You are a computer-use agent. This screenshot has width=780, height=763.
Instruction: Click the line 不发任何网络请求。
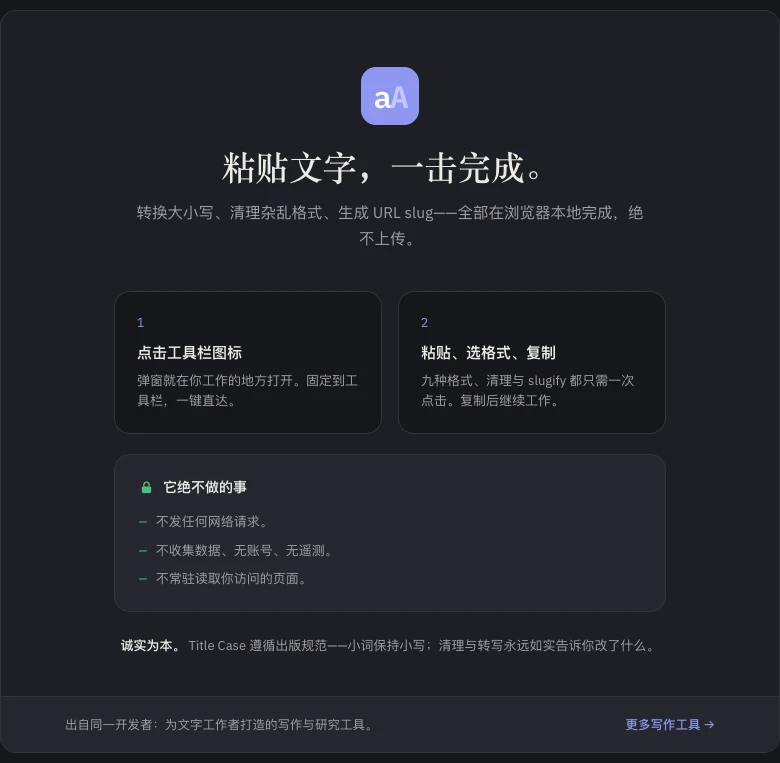[x=212, y=521]
